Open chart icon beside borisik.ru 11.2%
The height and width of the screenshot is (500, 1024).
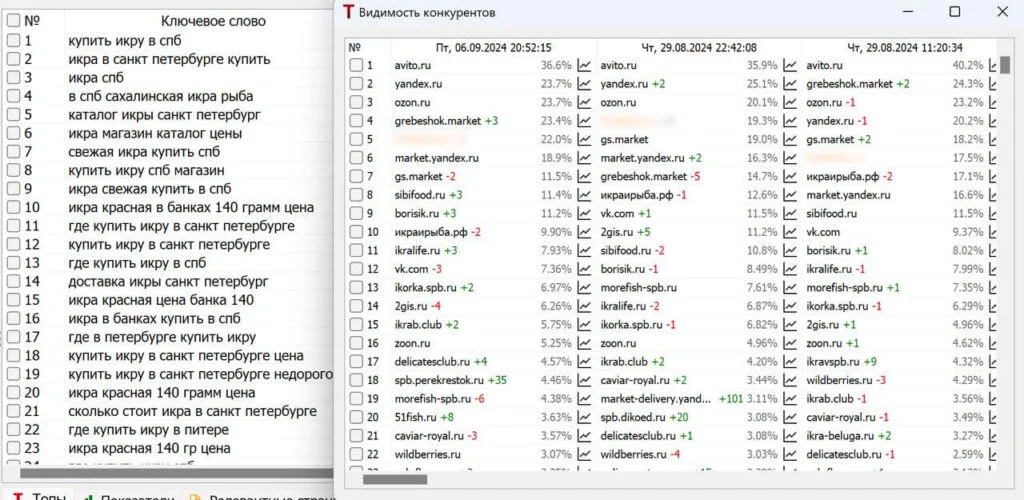[584, 213]
